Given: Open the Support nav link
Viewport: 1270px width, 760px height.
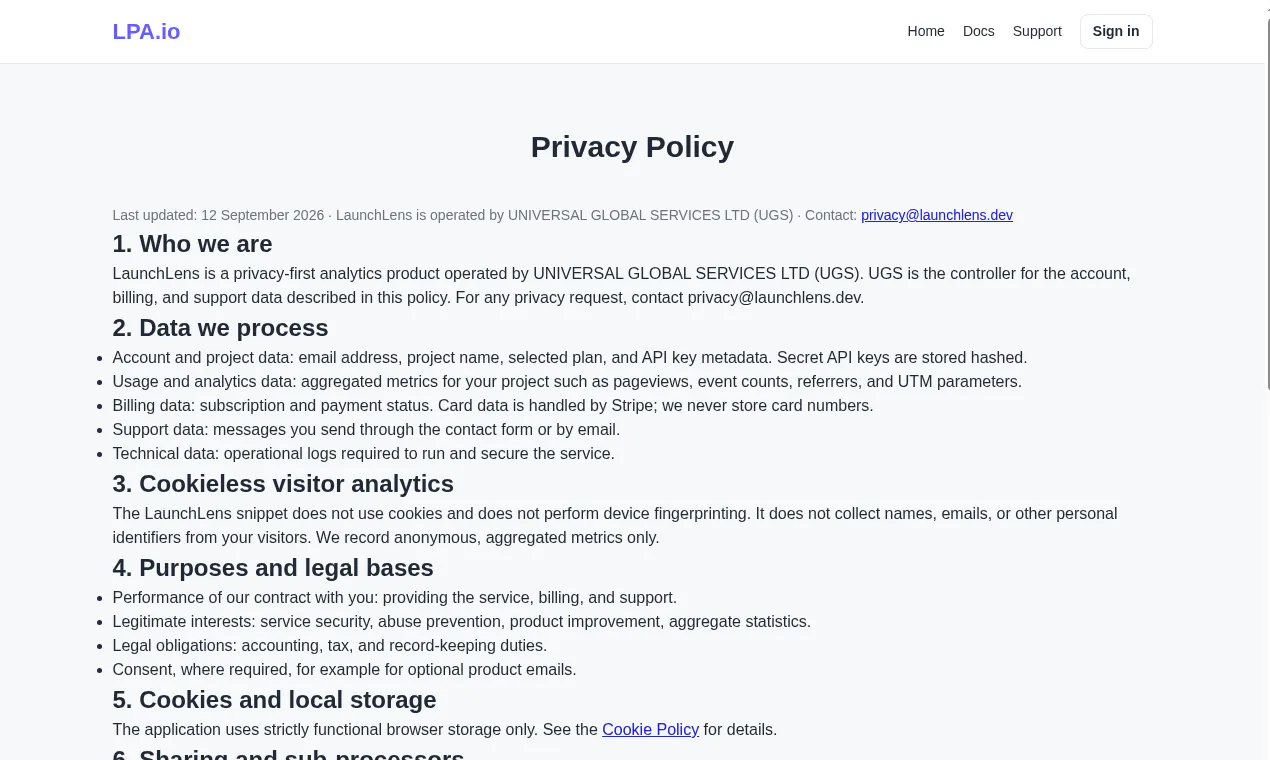Looking at the screenshot, I should [1037, 31].
